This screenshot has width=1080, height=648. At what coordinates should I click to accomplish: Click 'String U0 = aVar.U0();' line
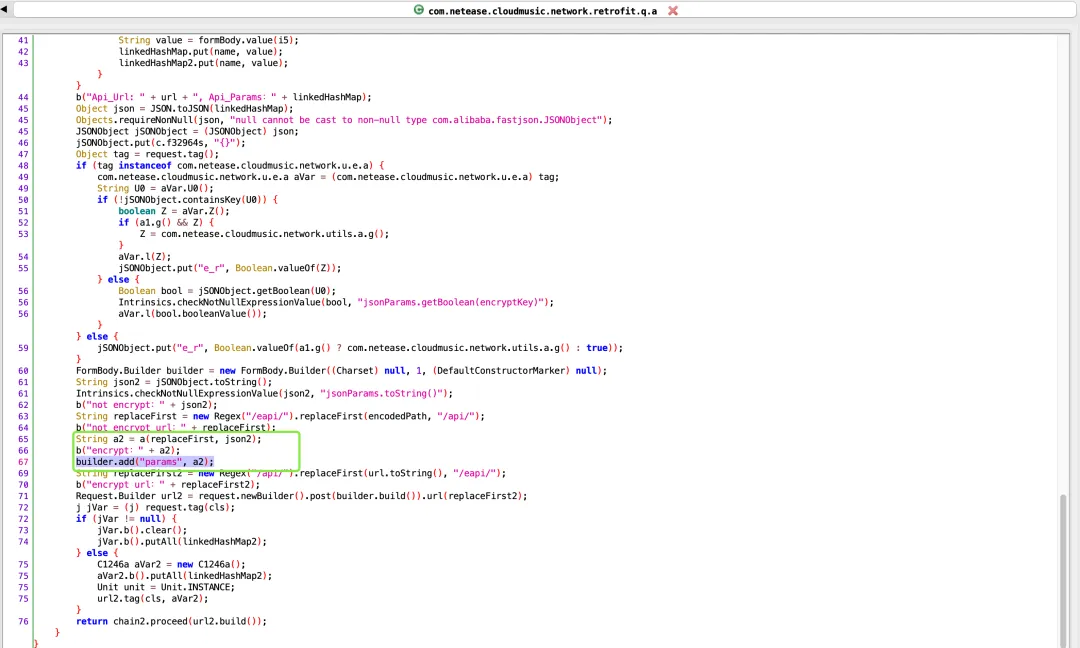155,188
